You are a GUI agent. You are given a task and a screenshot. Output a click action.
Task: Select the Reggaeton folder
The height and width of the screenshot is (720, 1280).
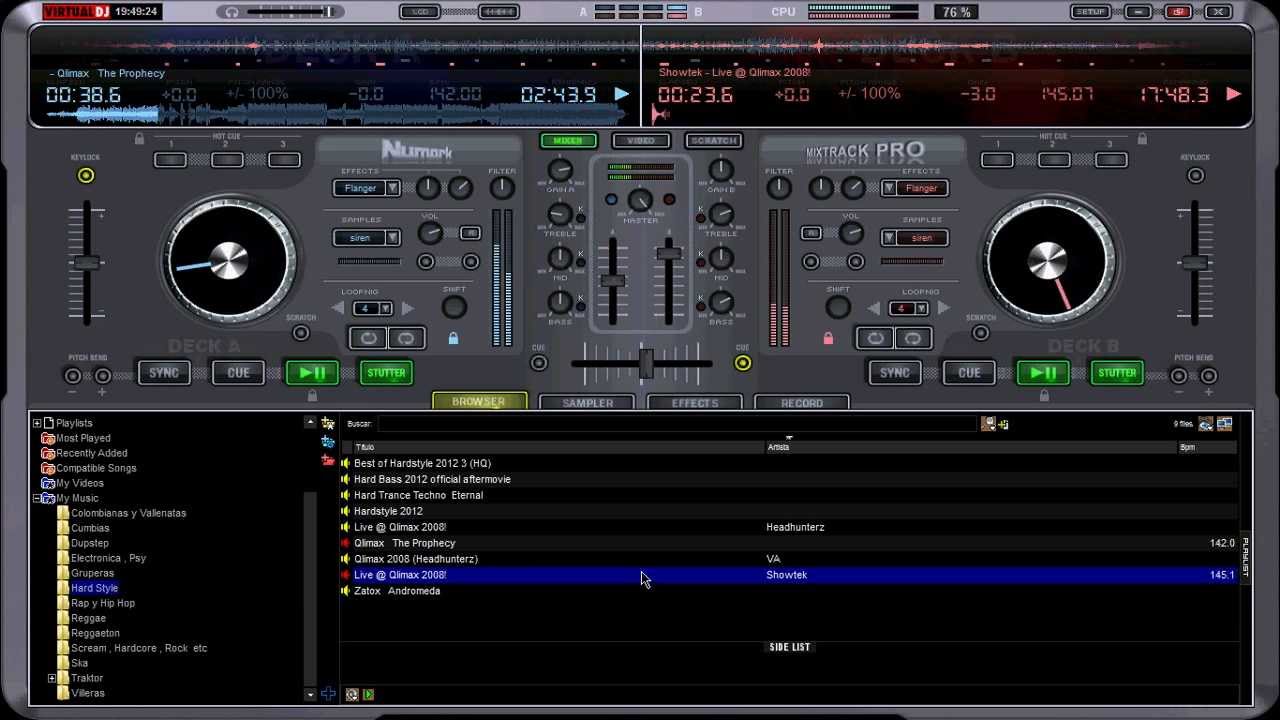click(x=95, y=633)
